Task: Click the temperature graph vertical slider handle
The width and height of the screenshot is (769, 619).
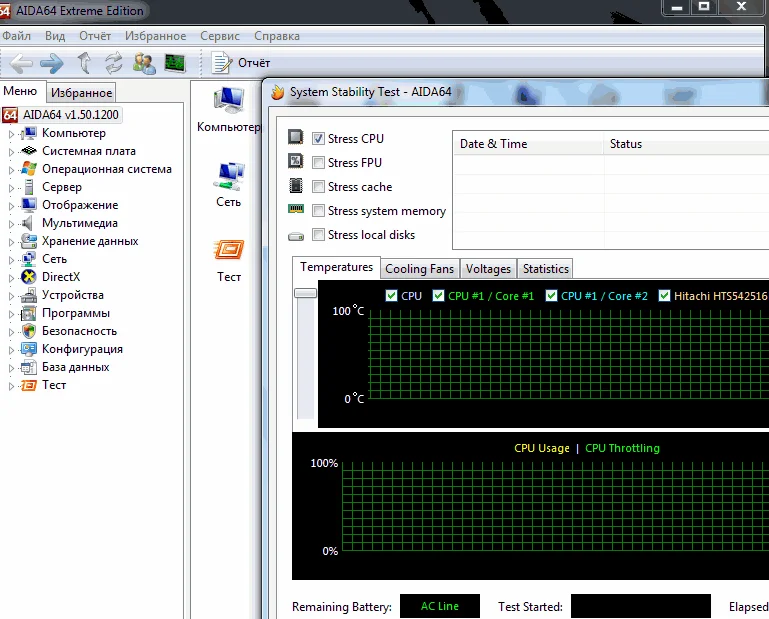Action: [x=306, y=293]
